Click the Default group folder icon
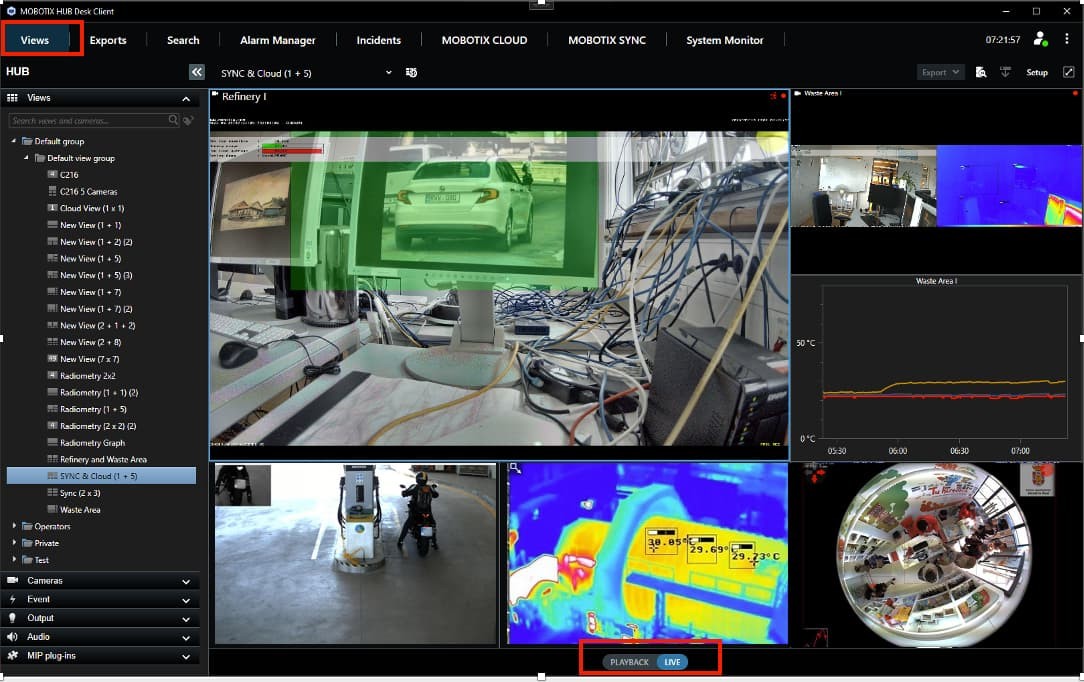This screenshot has height=682, width=1084. 27,141
